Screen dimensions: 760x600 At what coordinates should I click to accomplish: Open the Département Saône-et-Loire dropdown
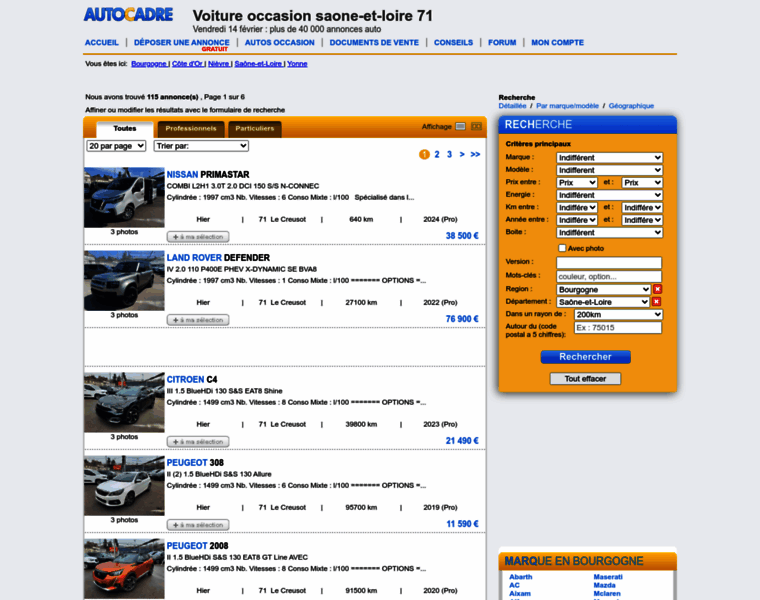click(603, 302)
